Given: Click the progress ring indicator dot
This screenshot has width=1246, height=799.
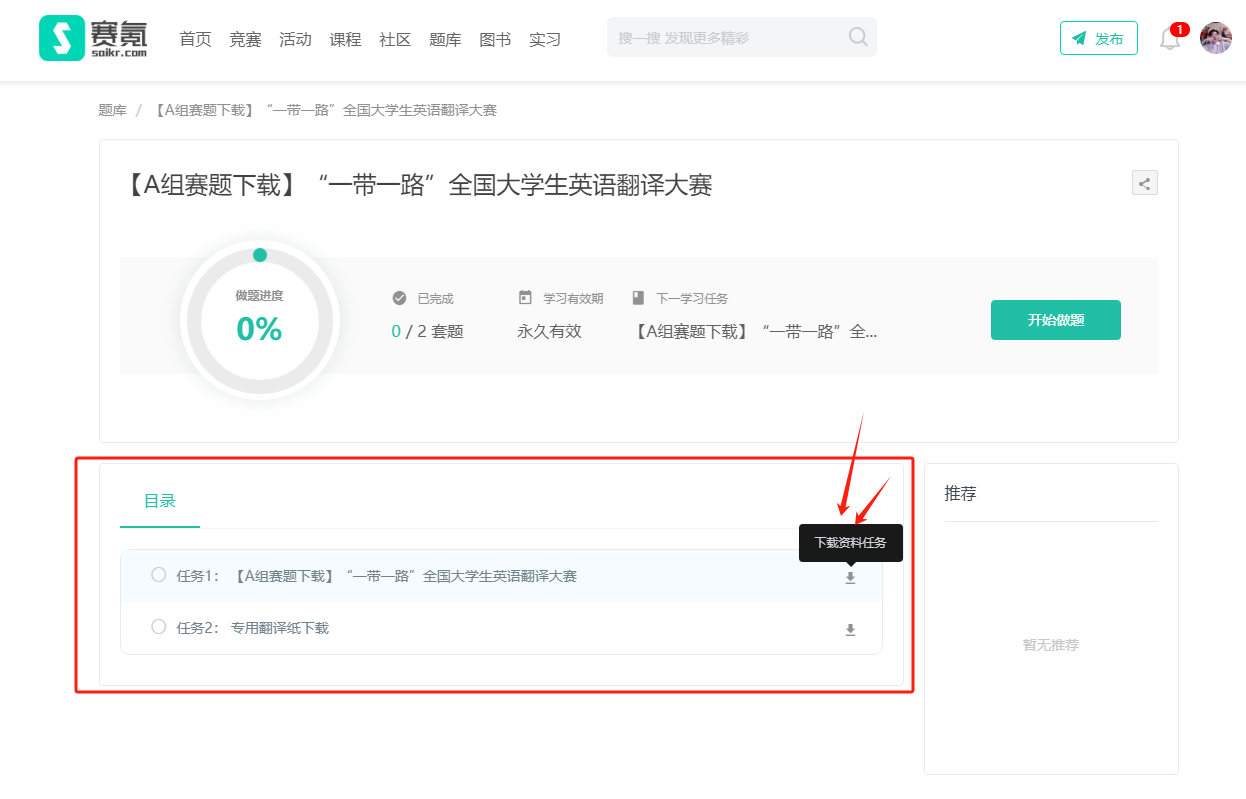Looking at the screenshot, I should 260,255.
